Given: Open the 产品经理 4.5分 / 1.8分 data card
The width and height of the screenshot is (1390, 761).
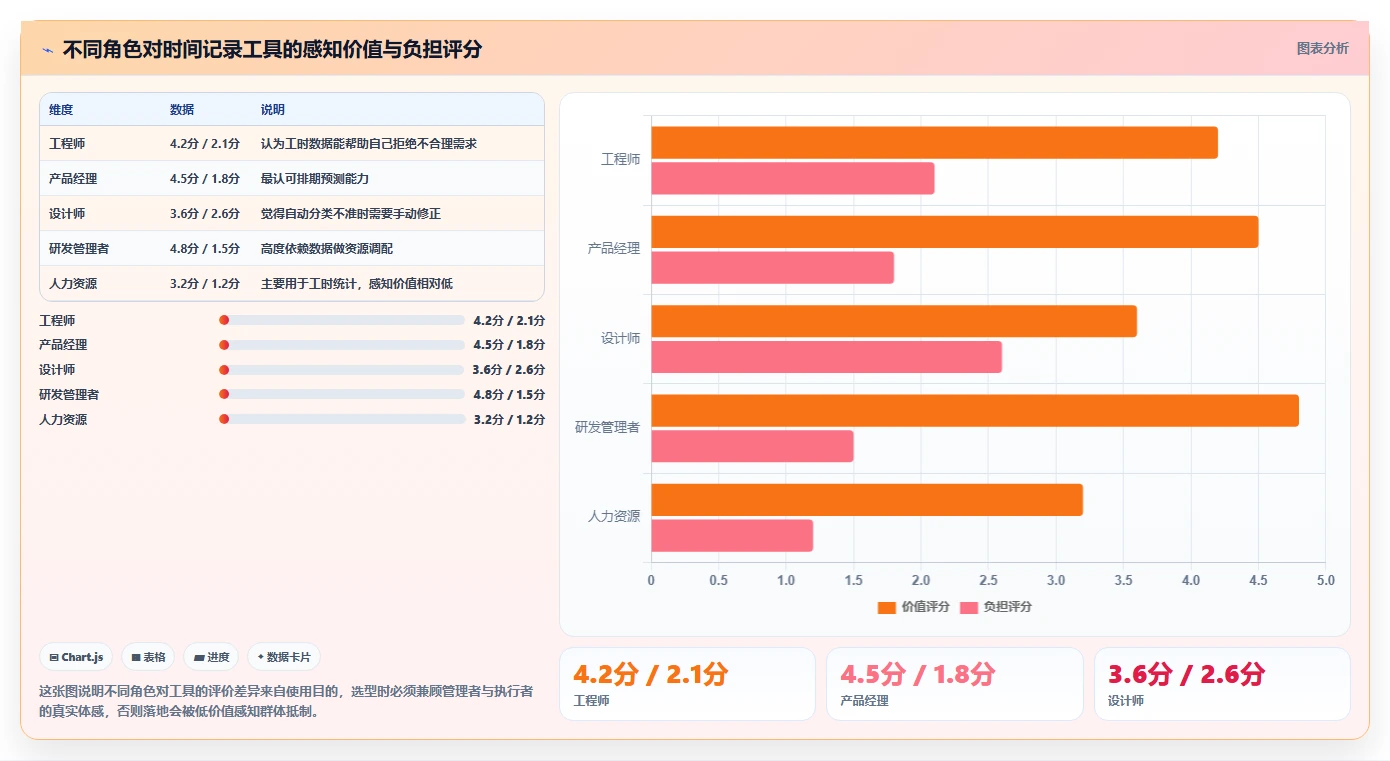Looking at the screenshot, I should coord(954,684).
